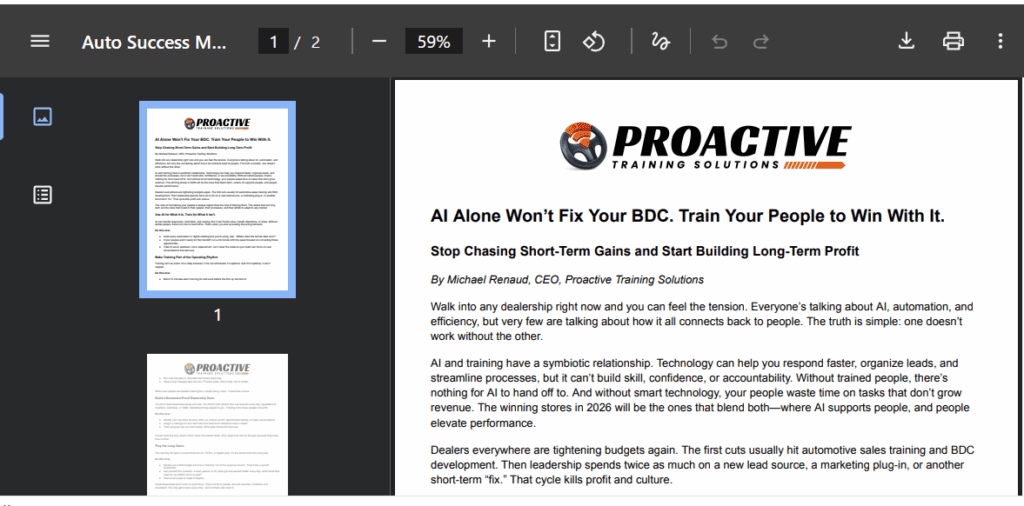Print the document
Screen dimensions: 1024x506
tap(953, 41)
